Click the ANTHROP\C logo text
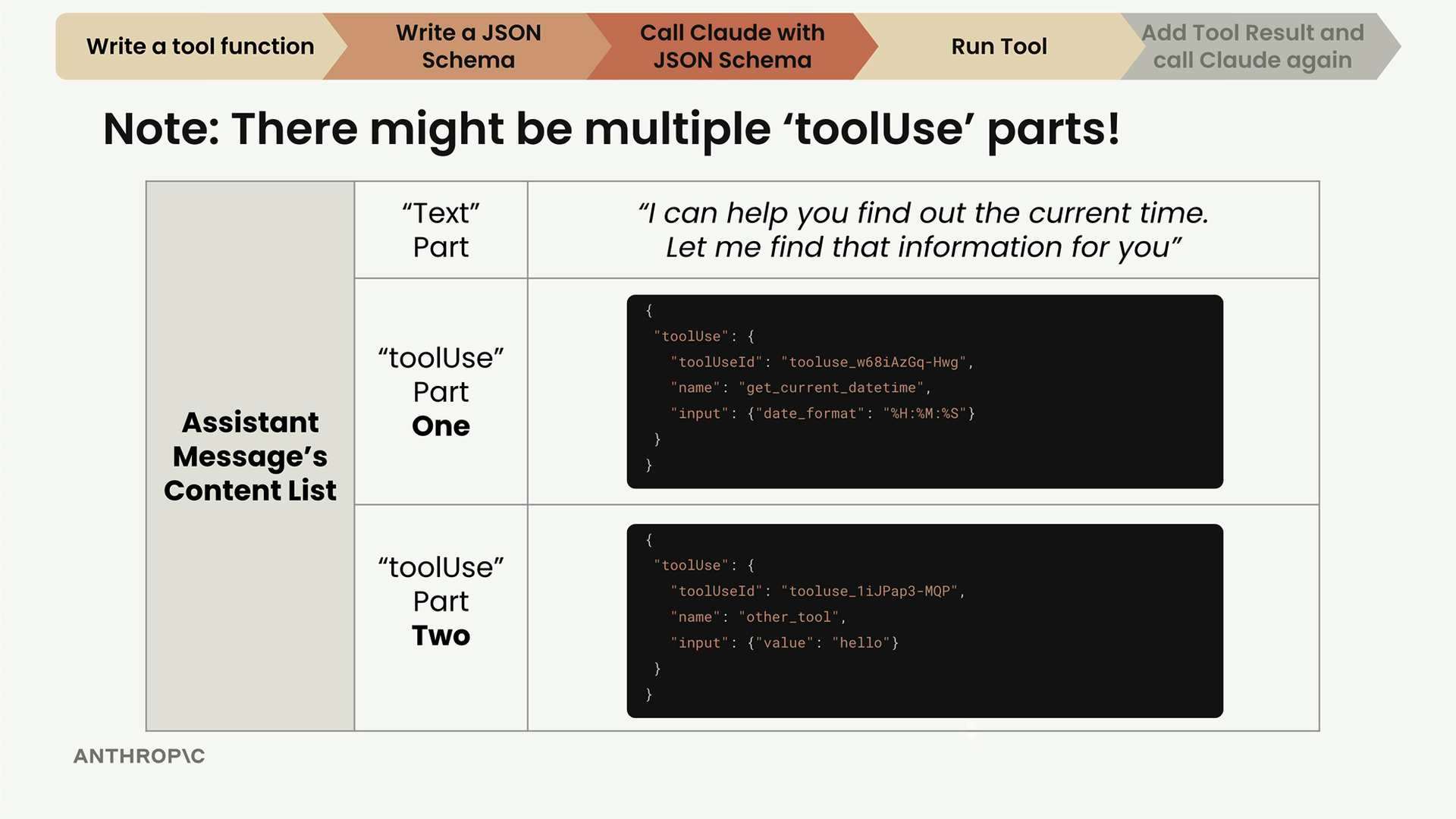Image resolution: width=1456 pixels, height=819 pixels. click(140, 756)
